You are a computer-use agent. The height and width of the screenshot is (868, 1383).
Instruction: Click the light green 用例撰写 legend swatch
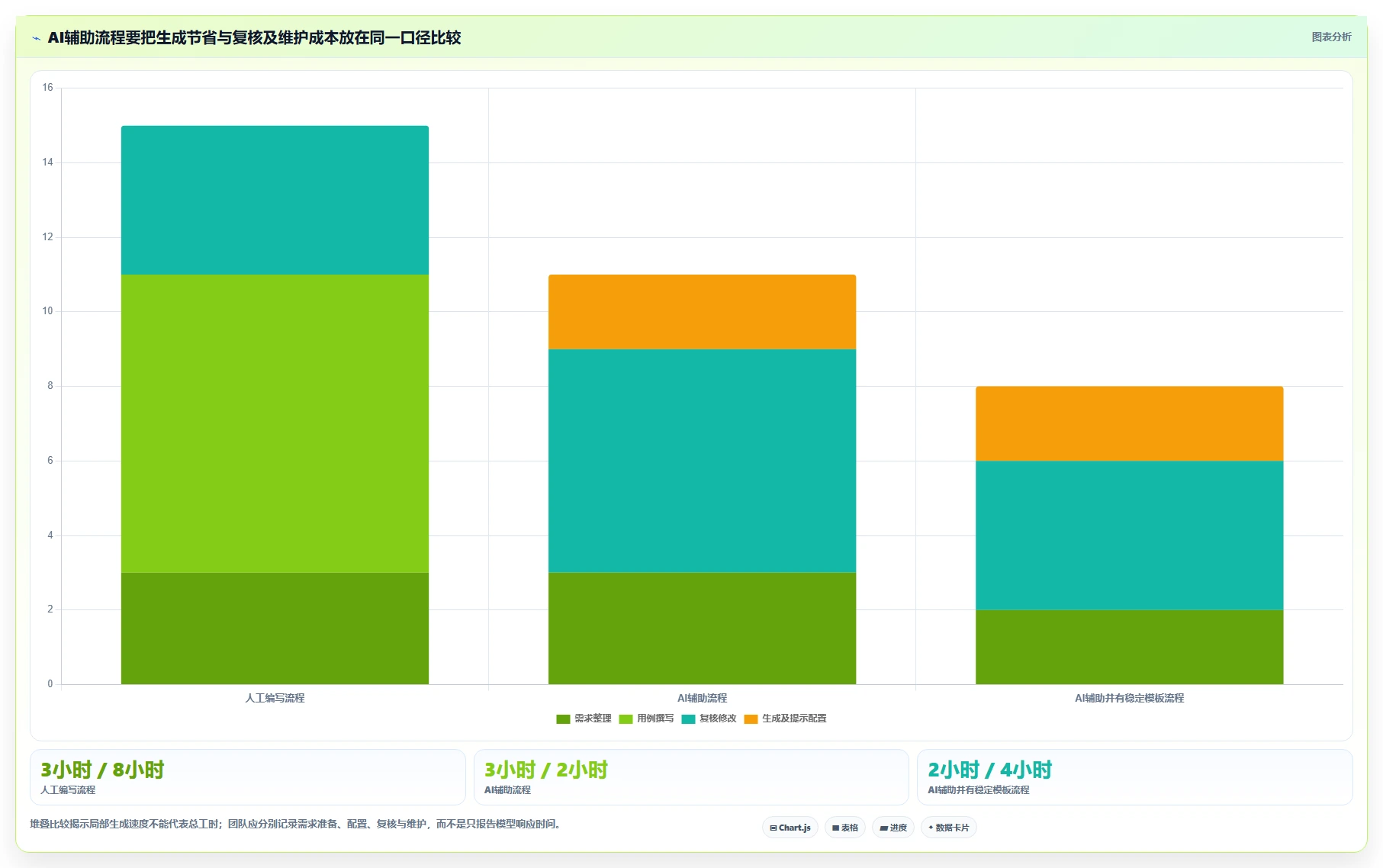click(626, 719)
